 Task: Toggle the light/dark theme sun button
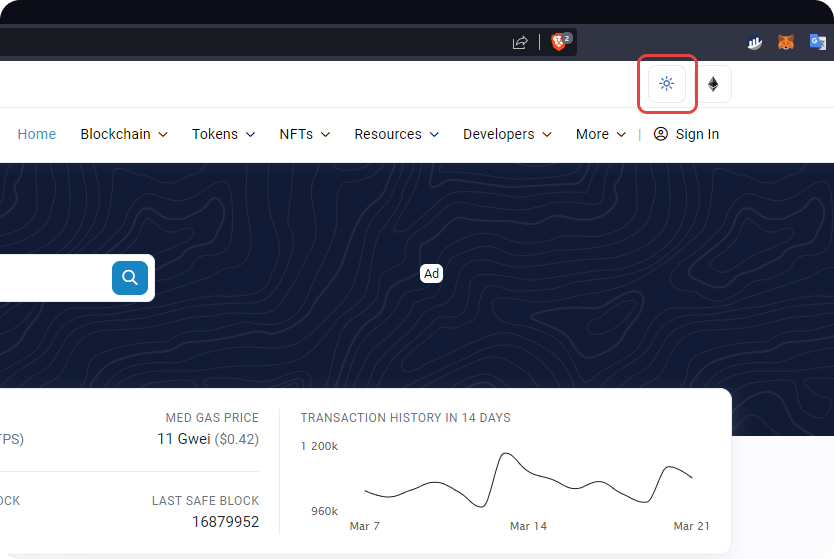click(667, 84)
